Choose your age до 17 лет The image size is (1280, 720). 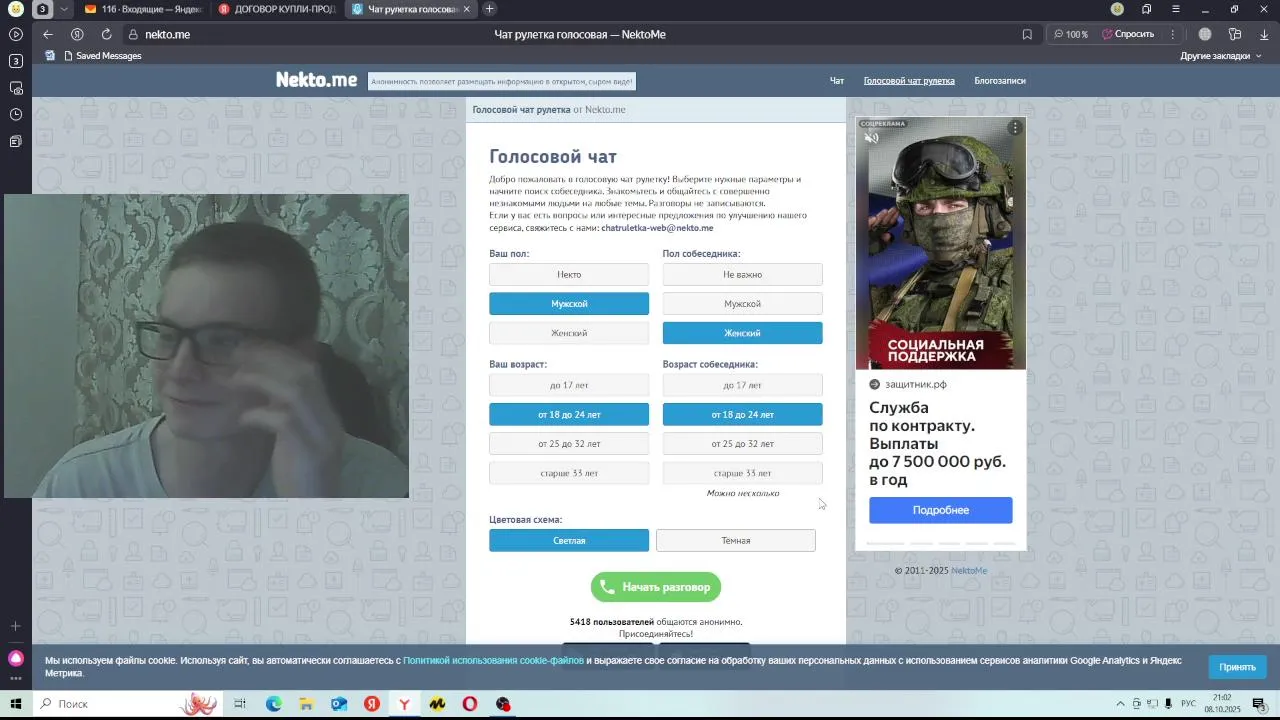tap(569, 385)
